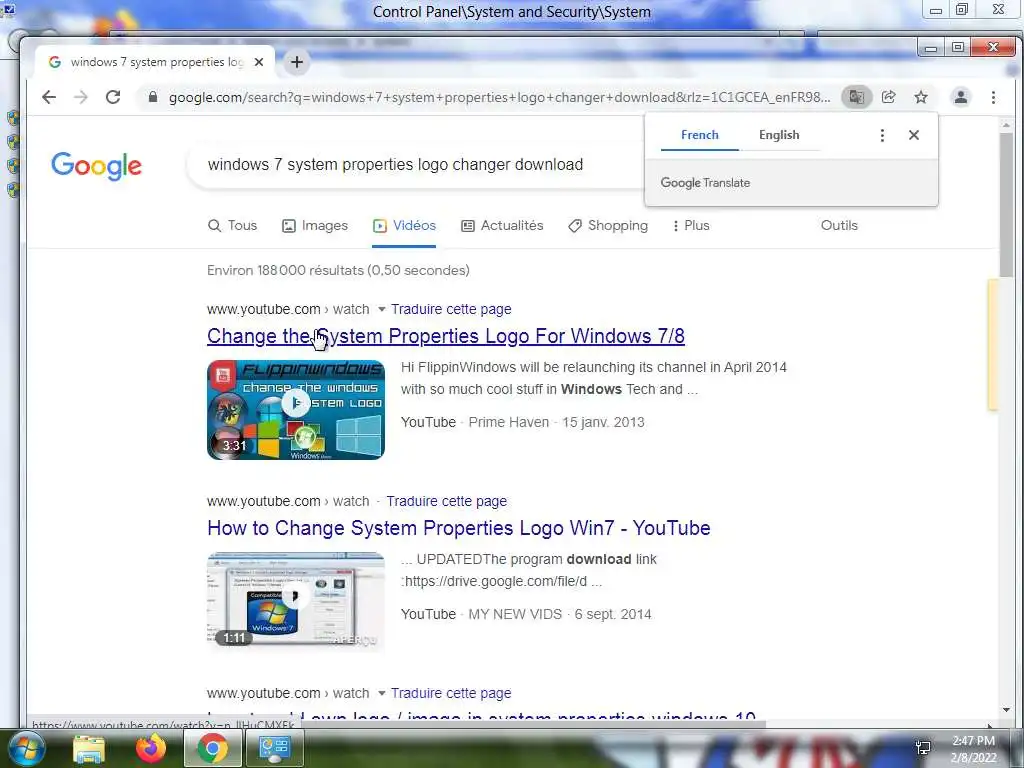Click the scrollbar down arrow
The width and height of the screenshot is (1024, 768).
point(1006,710)
